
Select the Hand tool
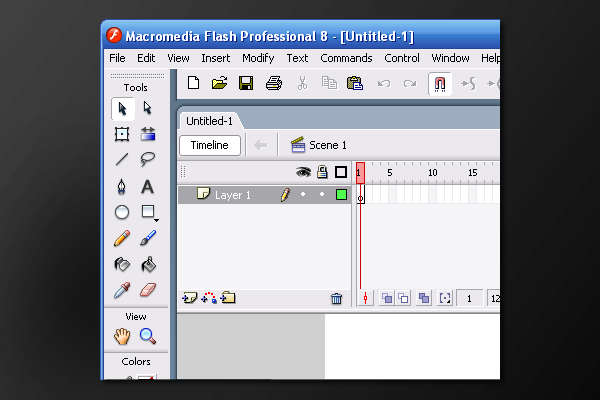tap(122, 336)
